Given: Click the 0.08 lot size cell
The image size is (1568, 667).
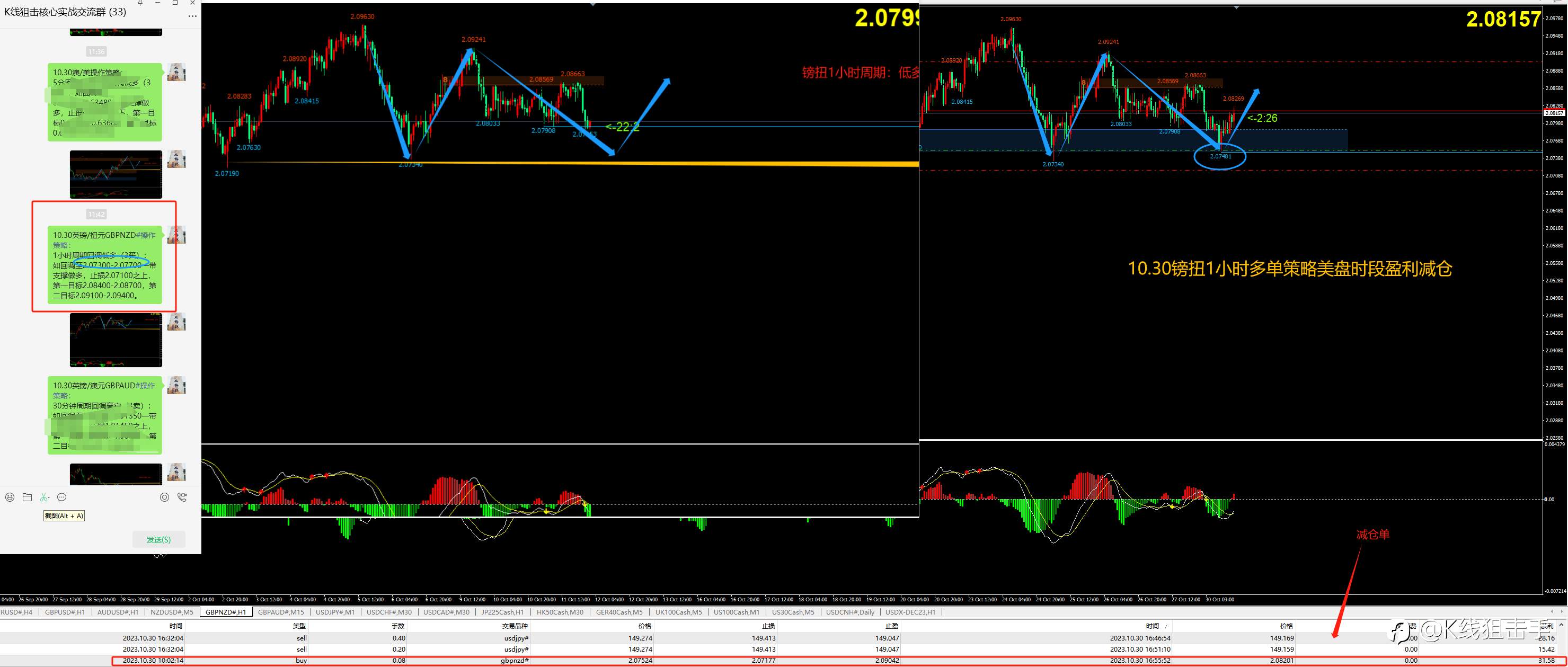Looking at the screenshot, I should click(x=398, y=660).
